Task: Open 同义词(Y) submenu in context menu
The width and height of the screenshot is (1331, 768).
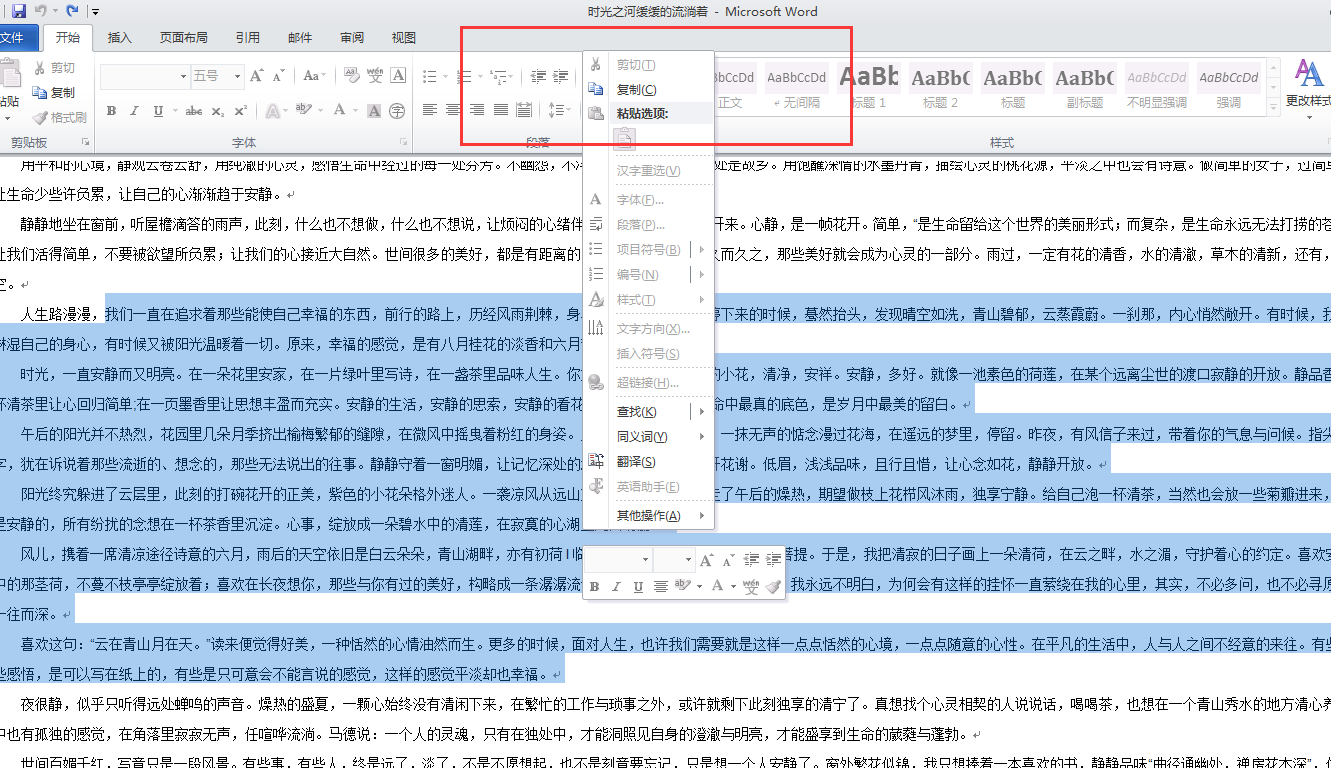Action: pyautogui.click(x=648, y=437)
